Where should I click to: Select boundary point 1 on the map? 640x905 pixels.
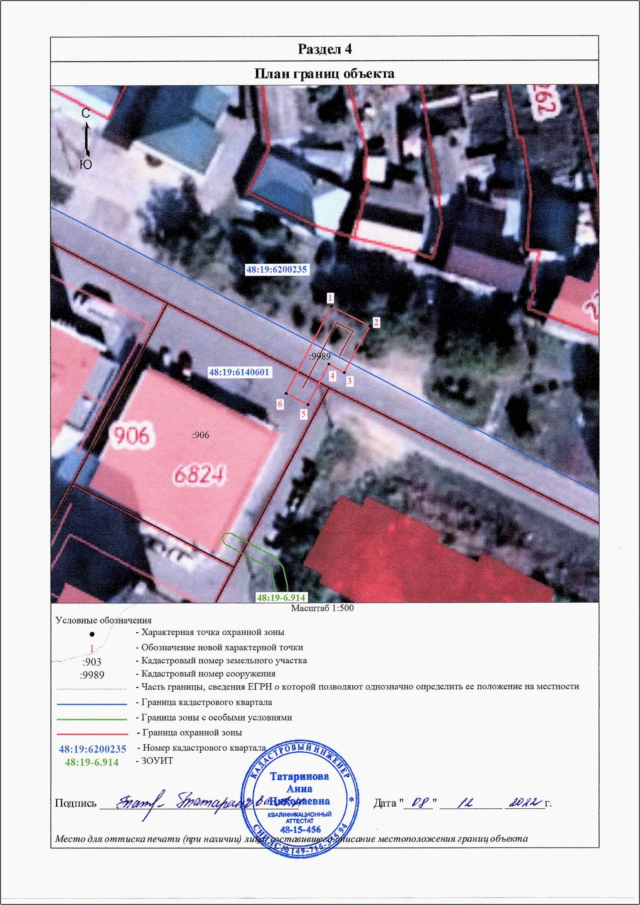(x=329, y=297)
